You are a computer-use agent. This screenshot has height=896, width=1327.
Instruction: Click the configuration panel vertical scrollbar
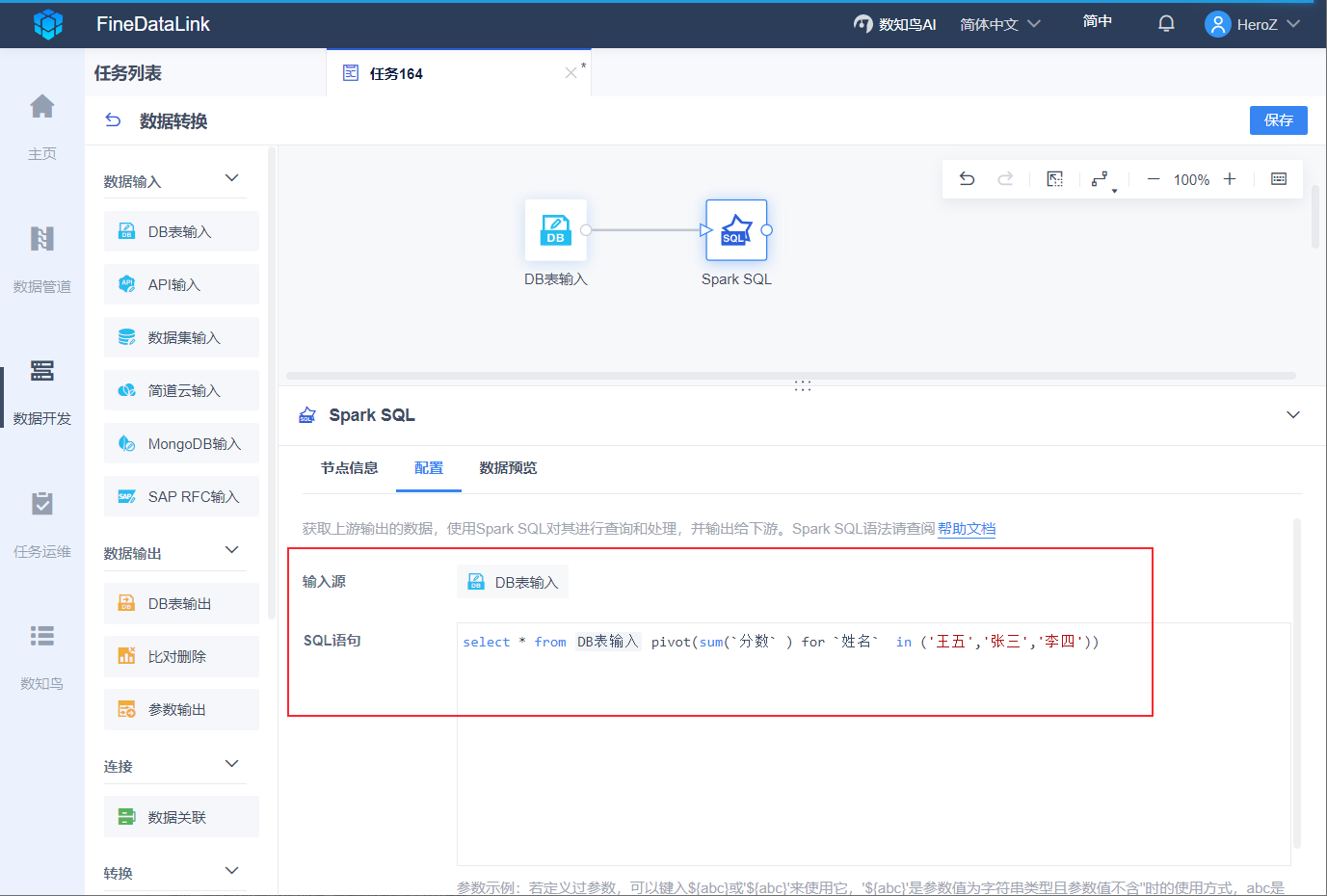(x=1297, y=682)
